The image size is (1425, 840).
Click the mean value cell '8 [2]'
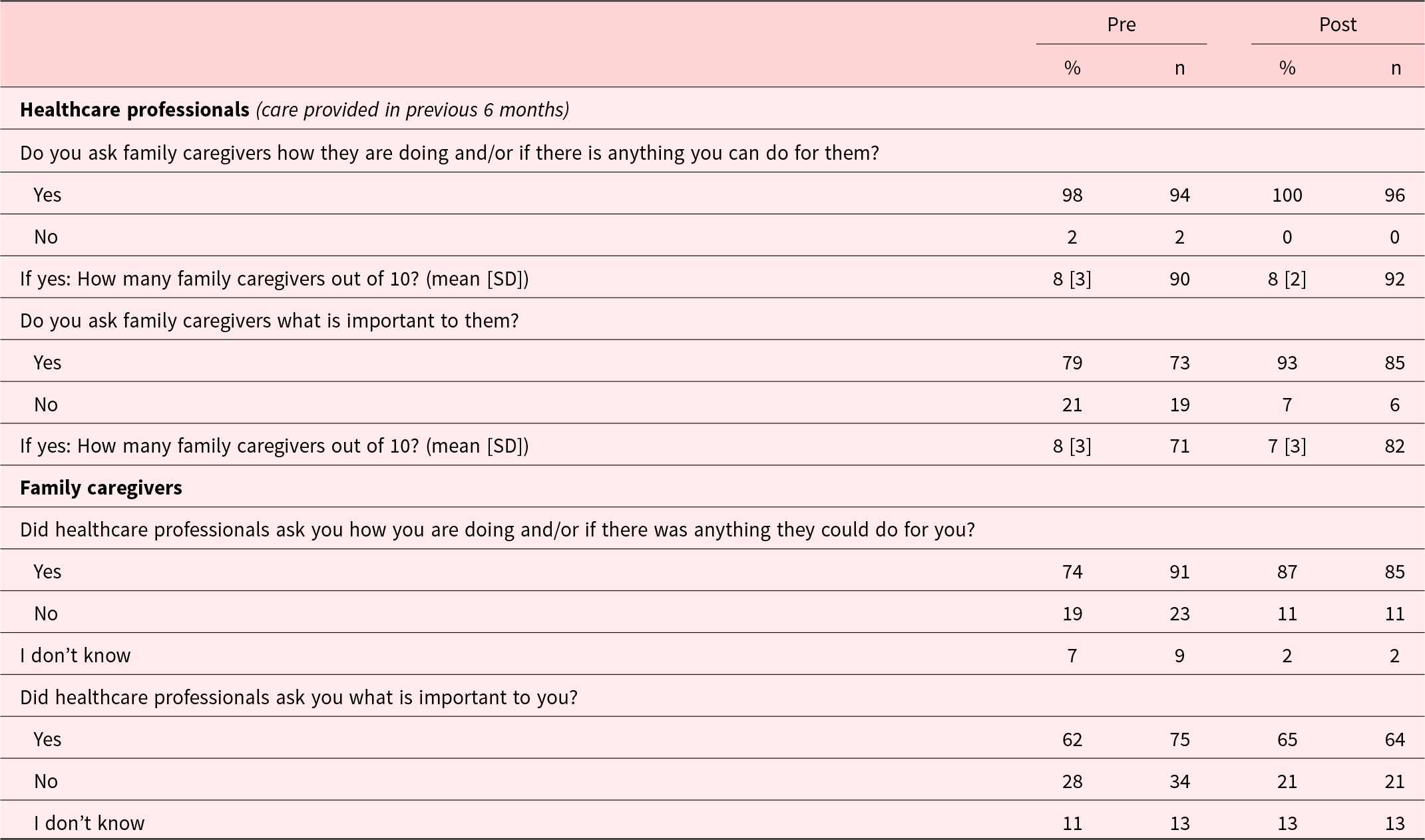click(1287, 278)
